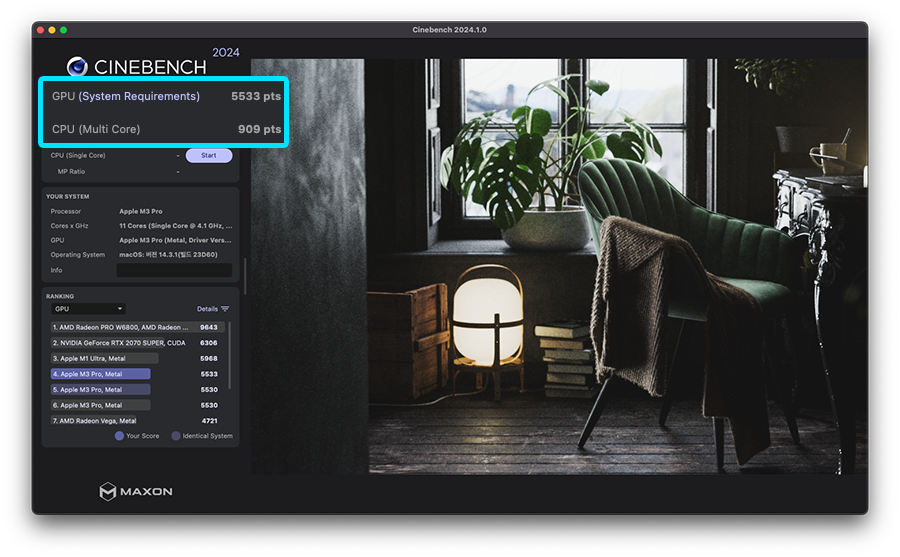900x557 pixels.
Task: Open ranking Details link
Action: (x=207, y=309)
